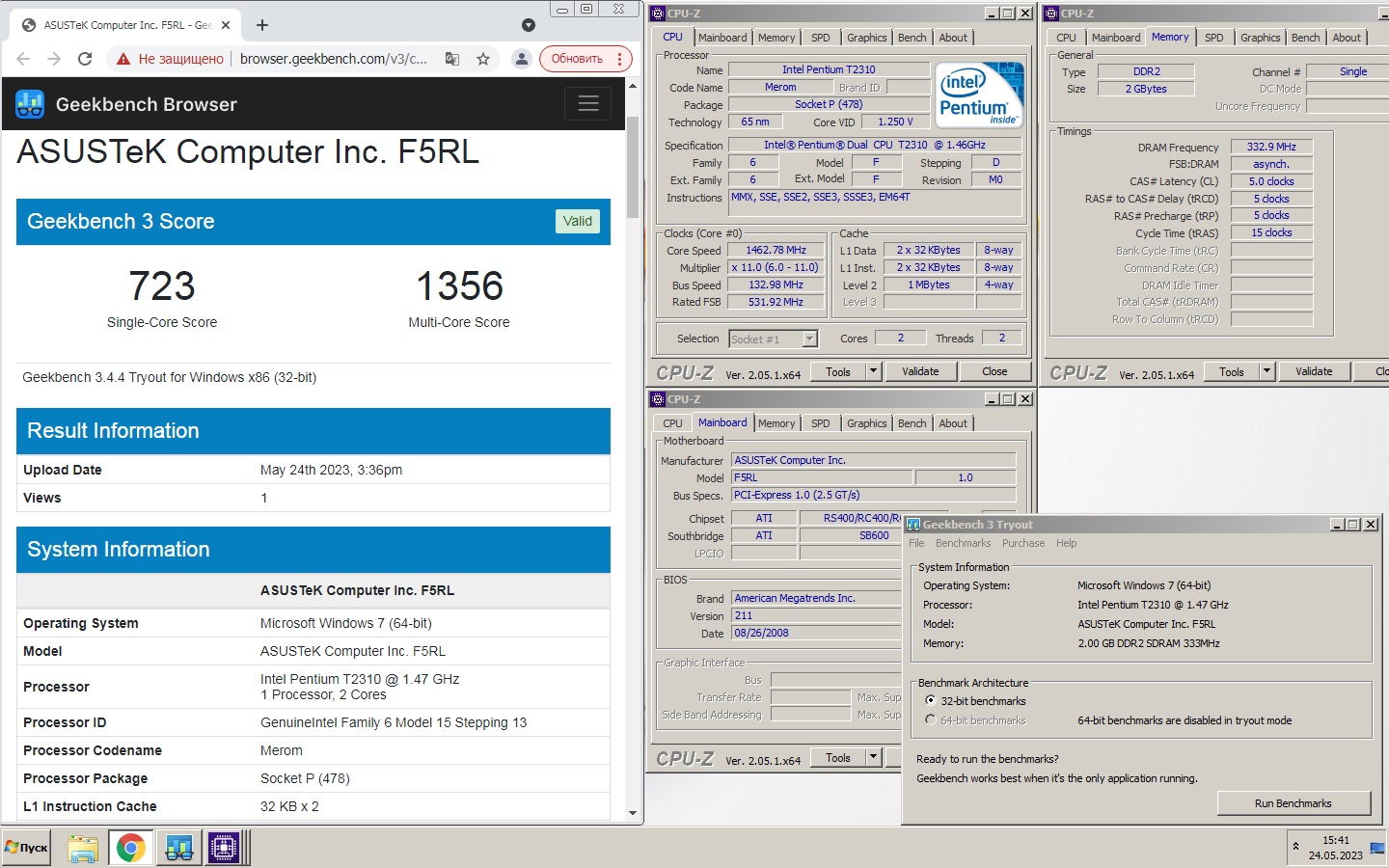Image resolution: width=1389 pixels, height=868 pixels.
Task: Click the Chrome address bar URL
Action: [334, 59]
